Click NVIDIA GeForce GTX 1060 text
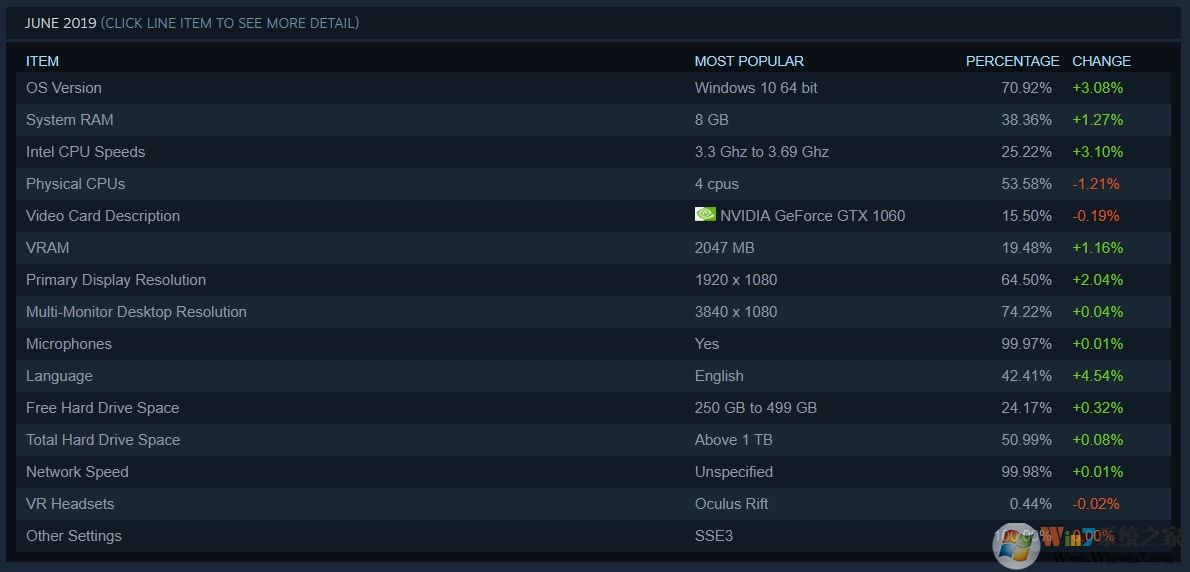1190x572 pixels. click(x=812, y=216)
